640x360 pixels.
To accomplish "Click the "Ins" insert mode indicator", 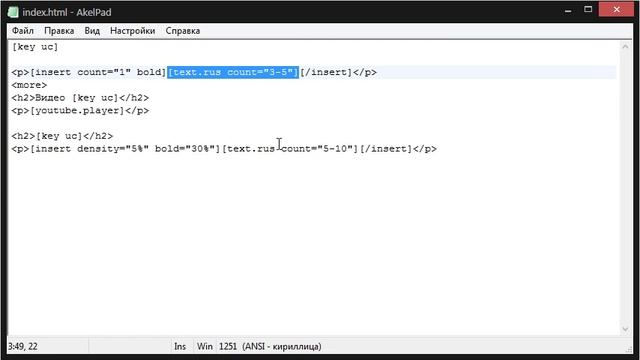I will [x=180, y=347].
